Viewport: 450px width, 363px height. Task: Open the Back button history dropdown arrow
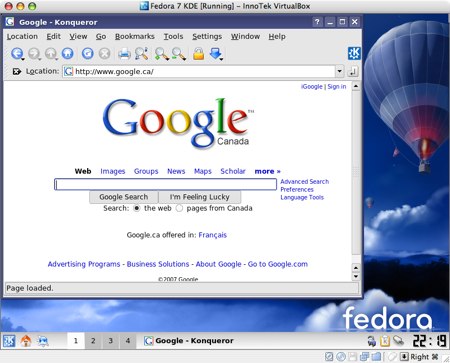pyautogui.click(x=23, y=59)
